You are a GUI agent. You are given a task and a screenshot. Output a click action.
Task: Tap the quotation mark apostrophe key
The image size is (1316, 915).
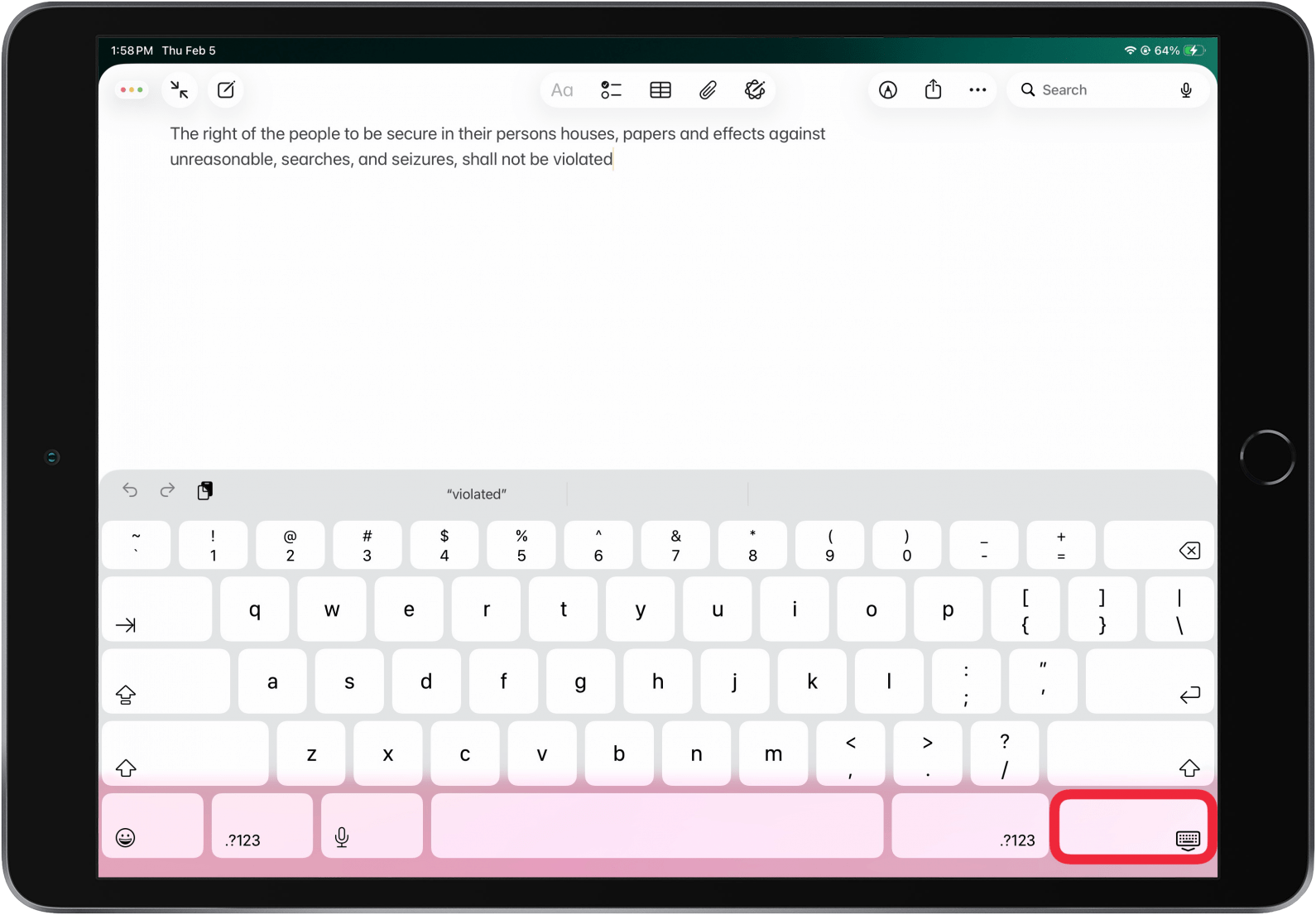coord(1043,681)
